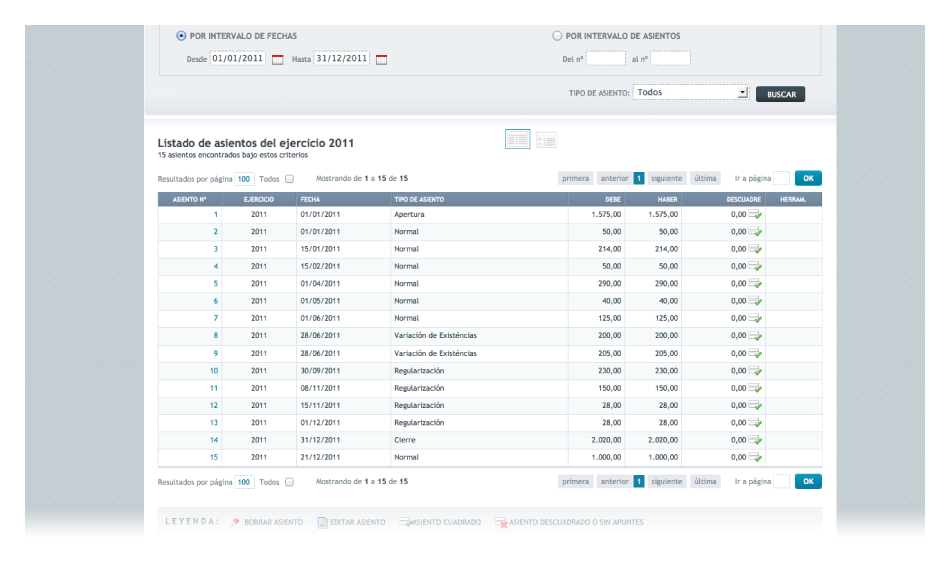Open the Tipo de Asiento dropdown
Image resolution: width=950 pixels, height=562 pixels.
[x=691, y=92]
